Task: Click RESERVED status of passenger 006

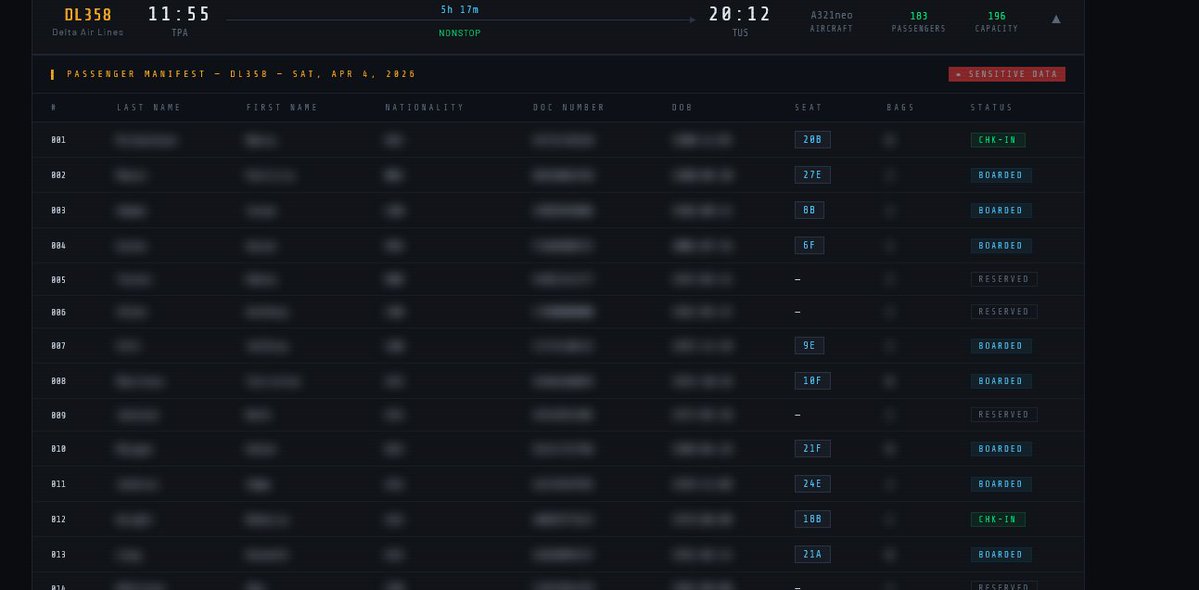Action: (1004, 312)
